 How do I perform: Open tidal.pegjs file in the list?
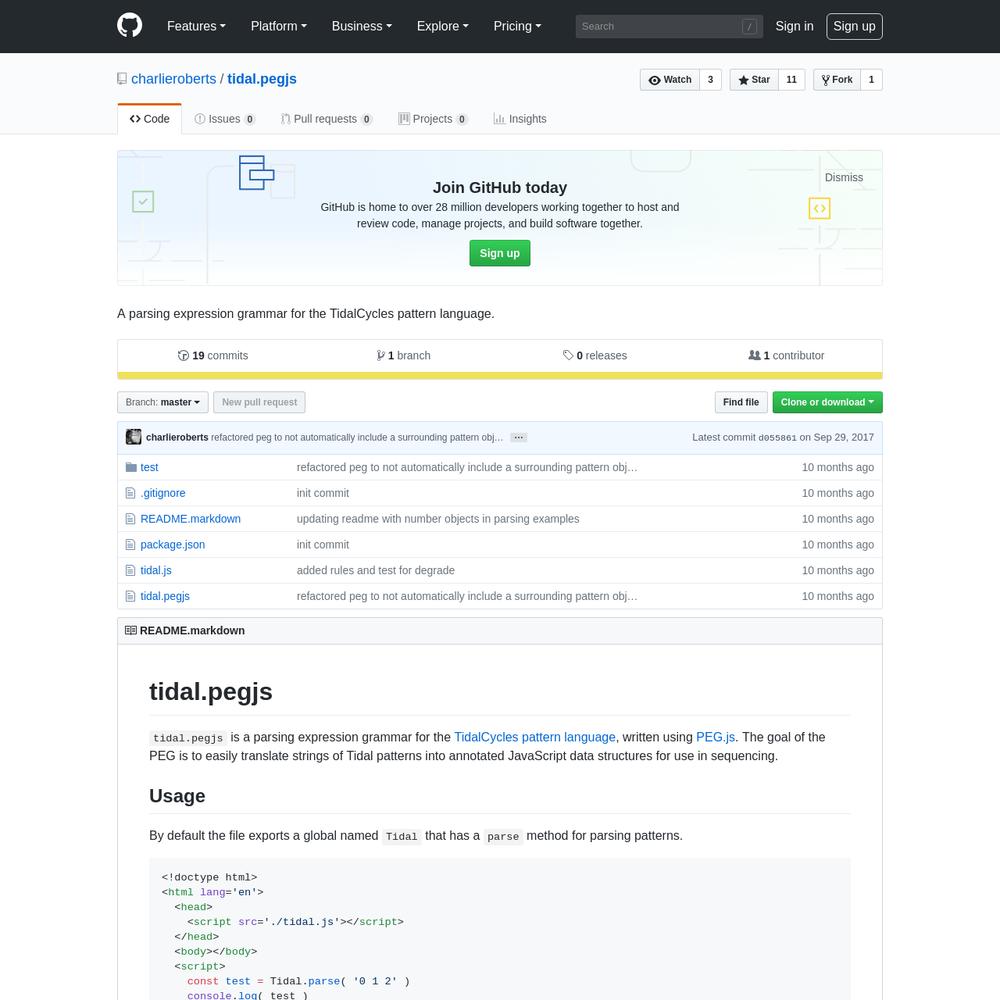[165, 596]
